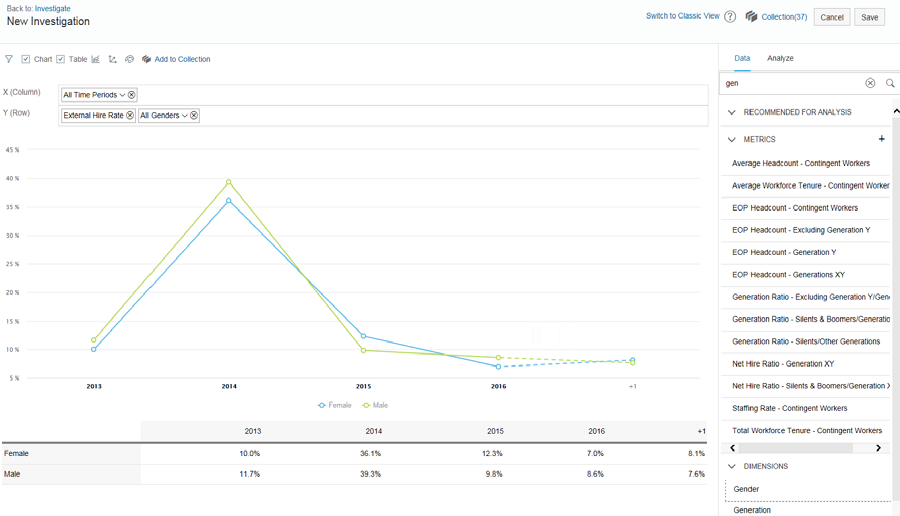
Task: Click the Male row header in table
Action: click(x=71, y=474)
